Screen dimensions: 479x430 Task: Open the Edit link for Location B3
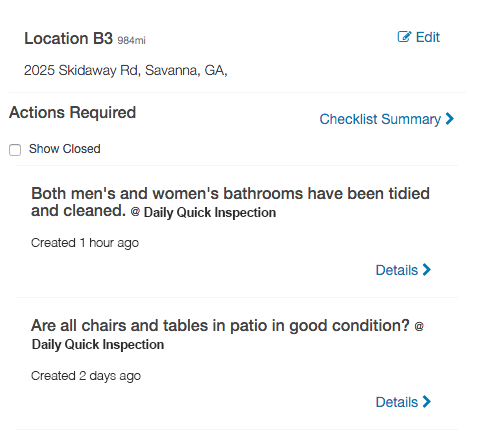pyautogui.click(x=419, y=37)
